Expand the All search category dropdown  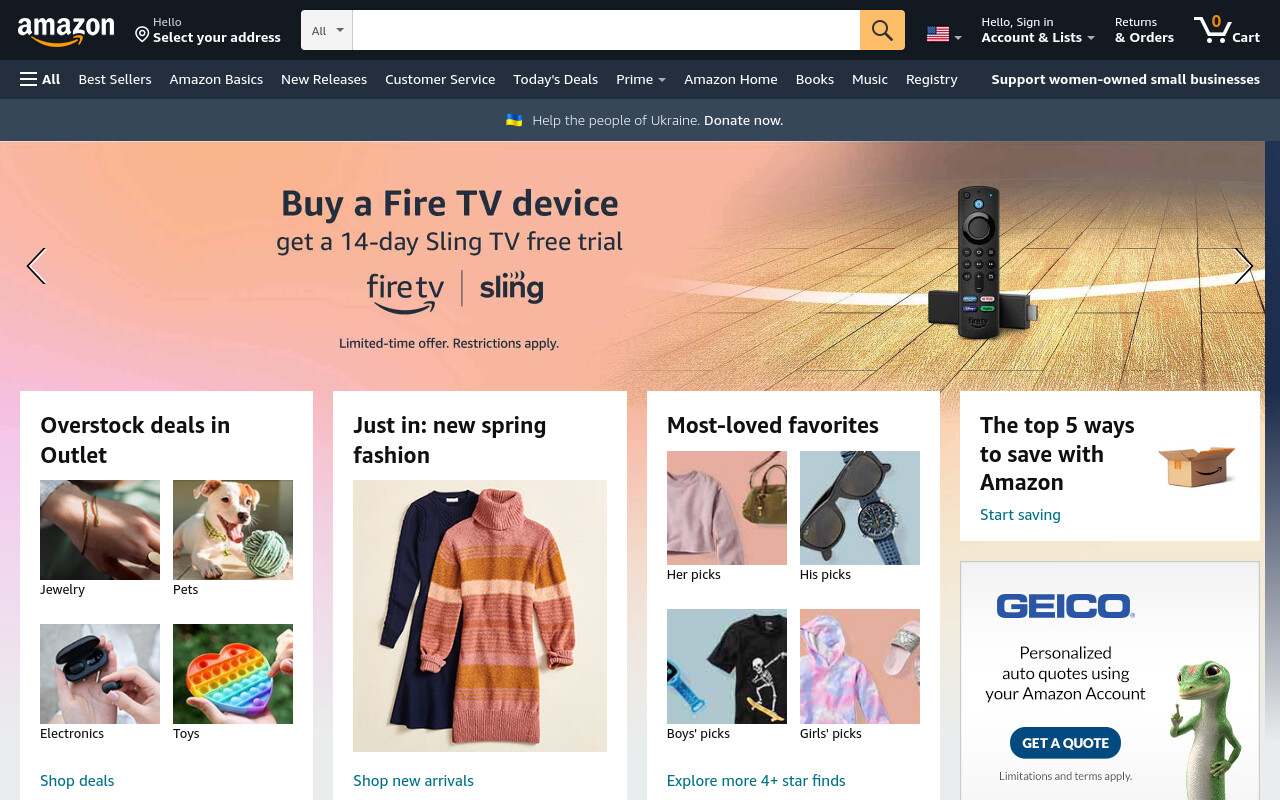[x=327, y=30]
